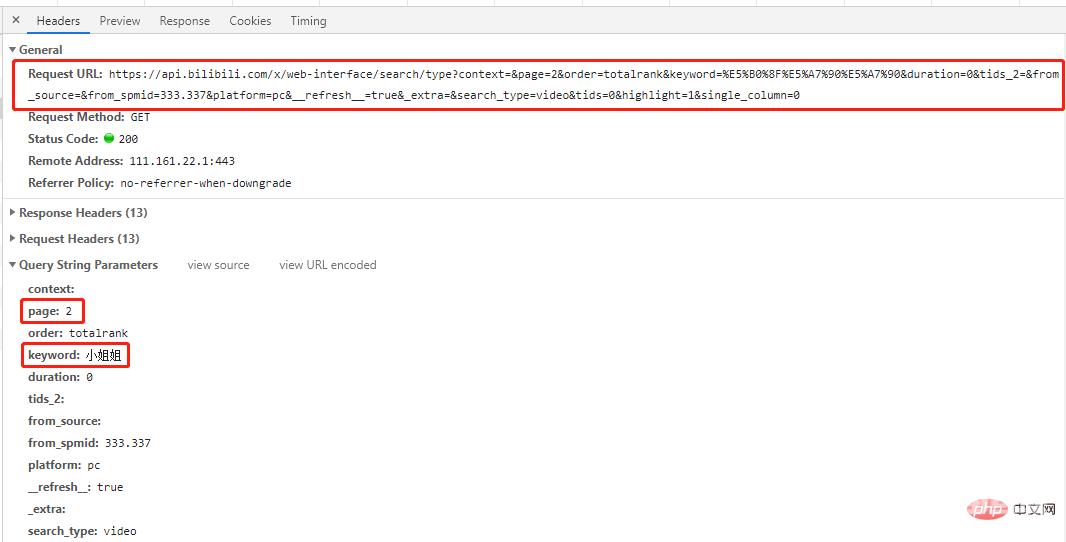Click the context parameter row
Screen dimensions: 1066x542
52,289
